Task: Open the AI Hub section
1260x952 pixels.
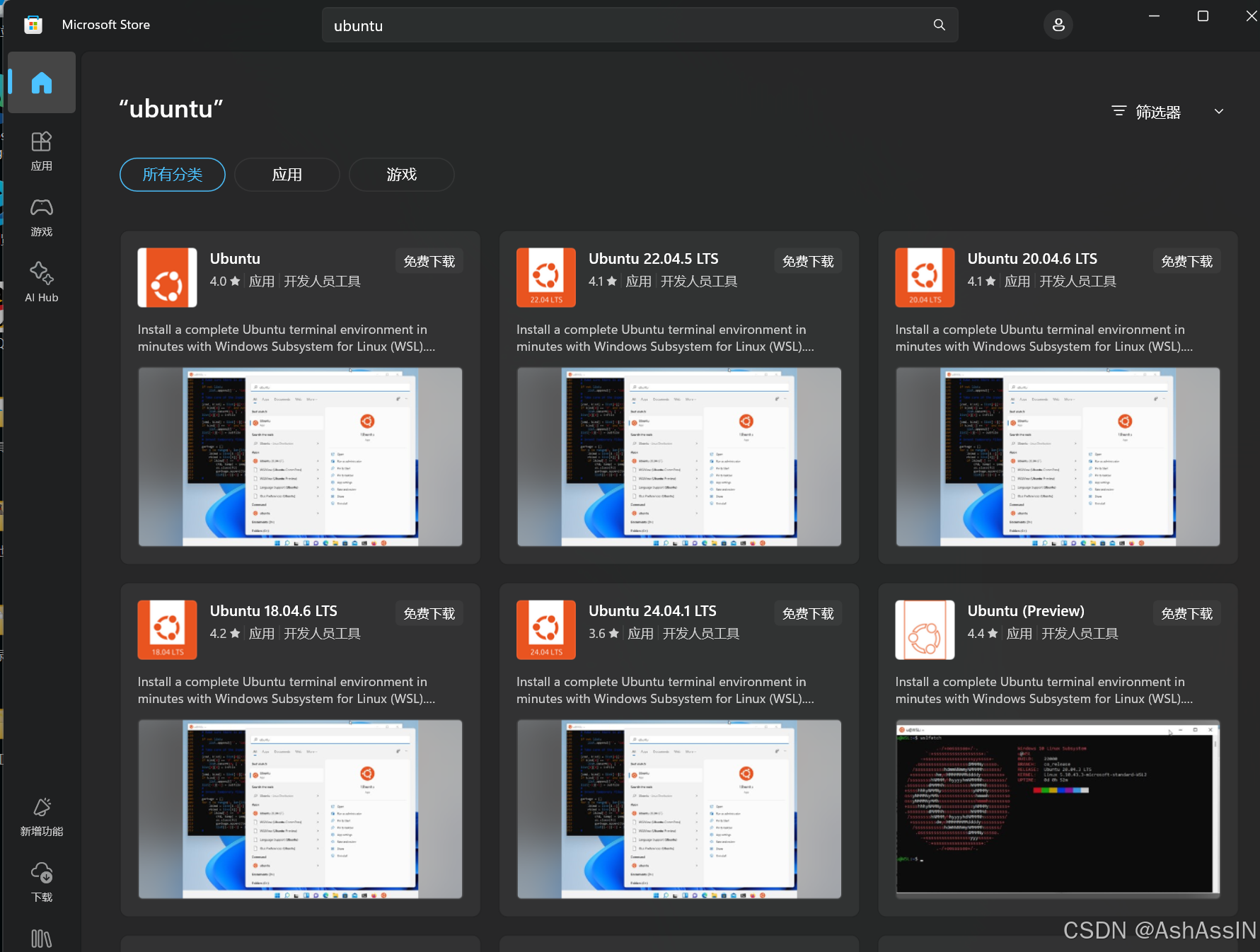Action: click(x=41, y=281)
